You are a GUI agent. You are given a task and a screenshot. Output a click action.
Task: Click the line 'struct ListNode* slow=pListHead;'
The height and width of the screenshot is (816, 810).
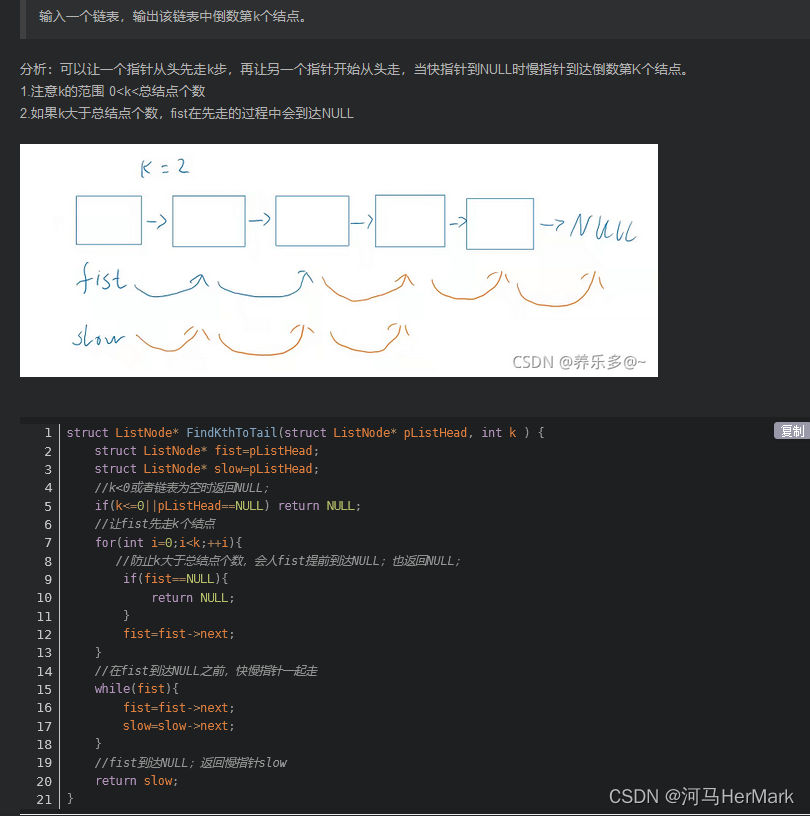pos(207,469)
